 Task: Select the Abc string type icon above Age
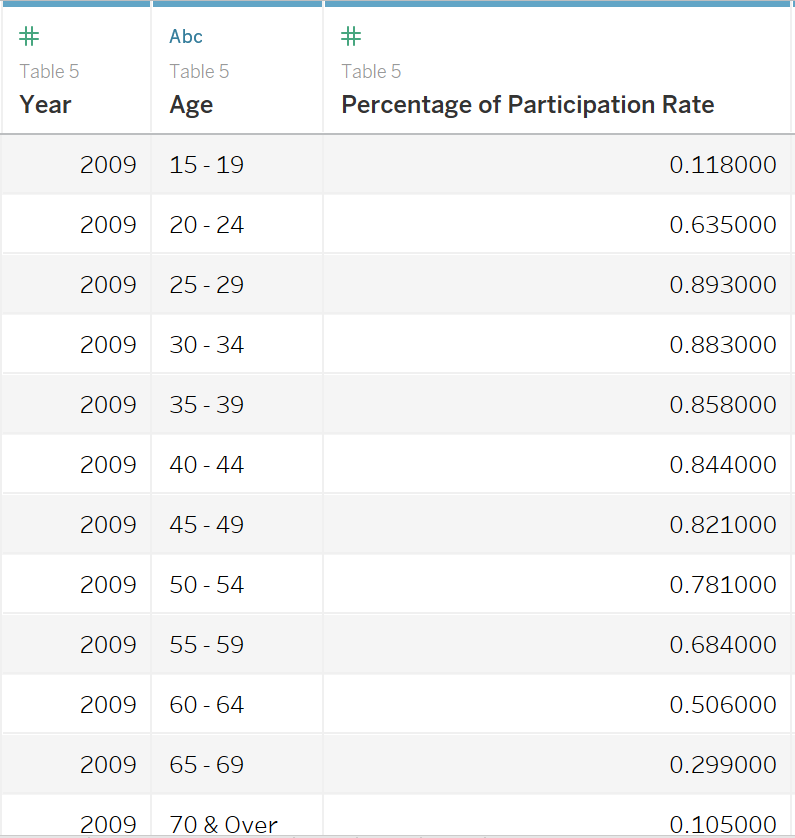[x=185, y=36]
